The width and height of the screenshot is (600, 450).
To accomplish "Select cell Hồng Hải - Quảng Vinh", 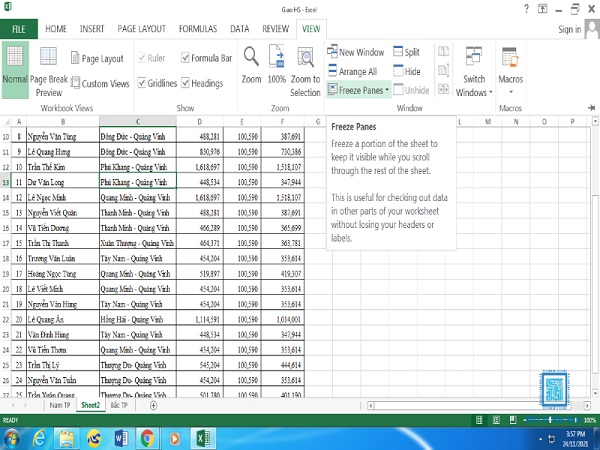I will (x=138, y=319).
